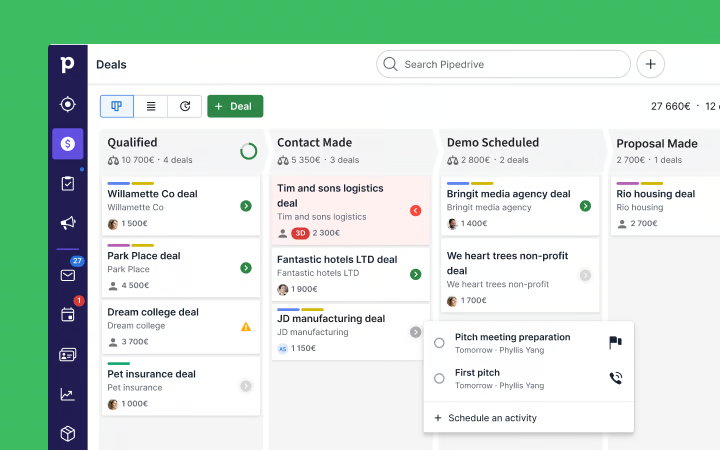Open Bringit media agency deal activity arrow
The width and height of the screenshot is (720, 450).
click(585, 206)
